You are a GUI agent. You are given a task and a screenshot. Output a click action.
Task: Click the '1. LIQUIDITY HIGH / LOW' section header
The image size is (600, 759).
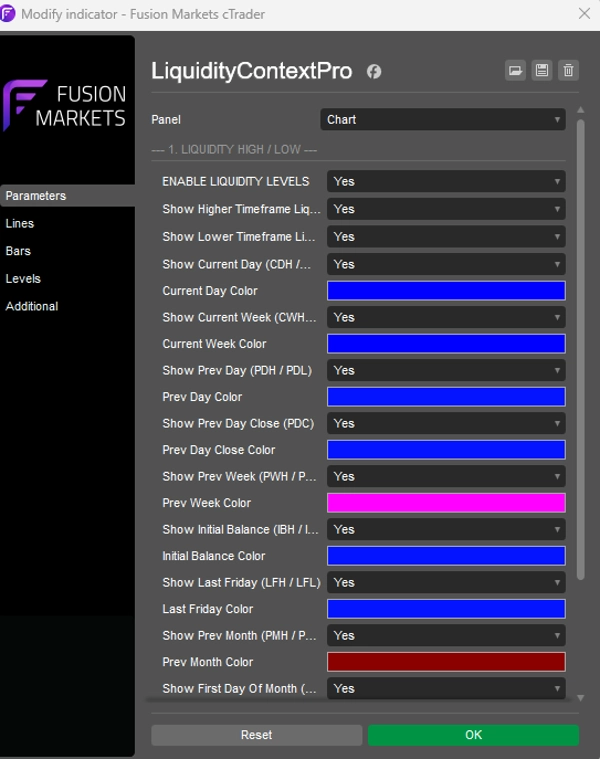234,150
